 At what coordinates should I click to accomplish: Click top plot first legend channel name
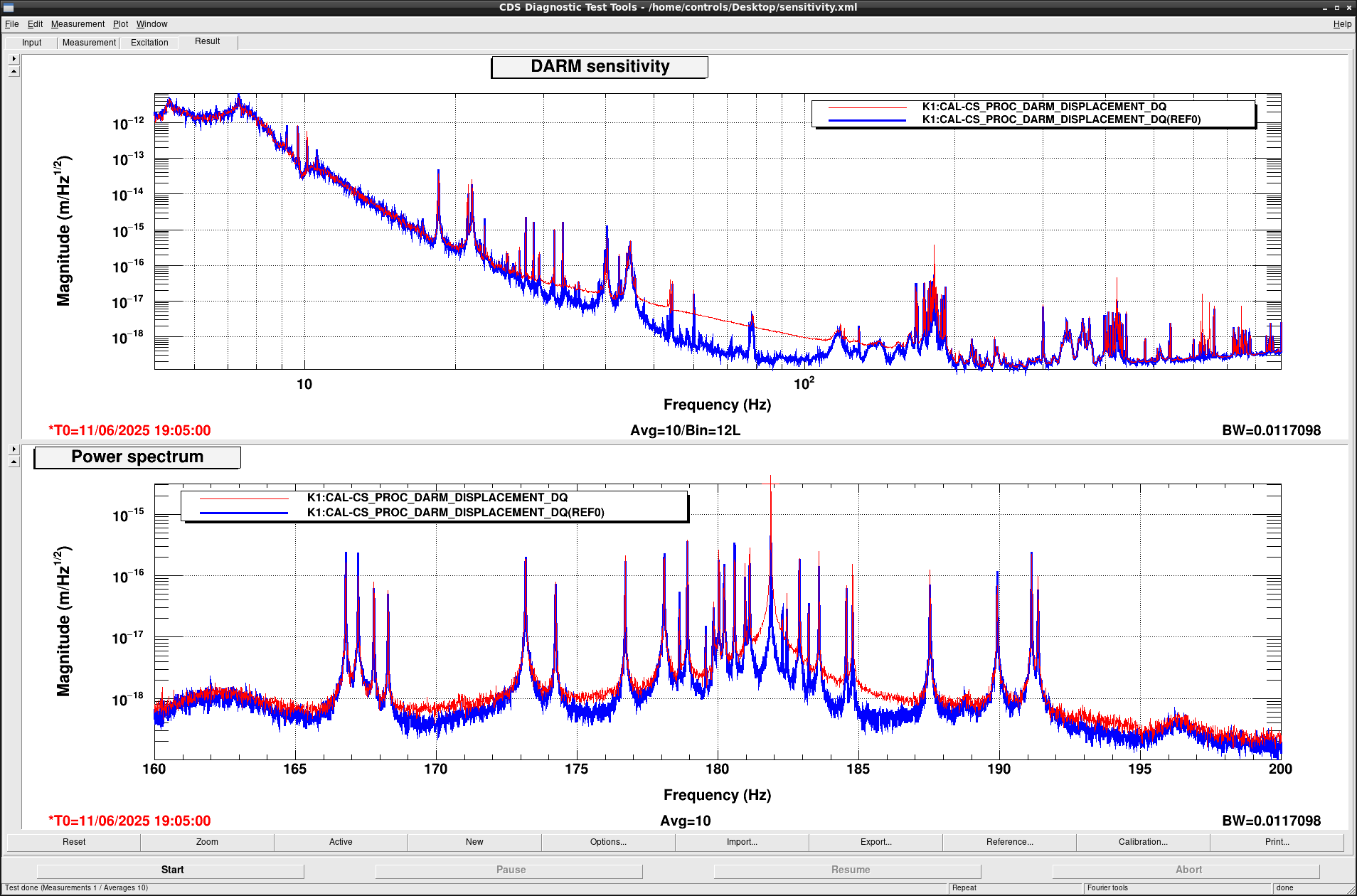[1044, 107]
